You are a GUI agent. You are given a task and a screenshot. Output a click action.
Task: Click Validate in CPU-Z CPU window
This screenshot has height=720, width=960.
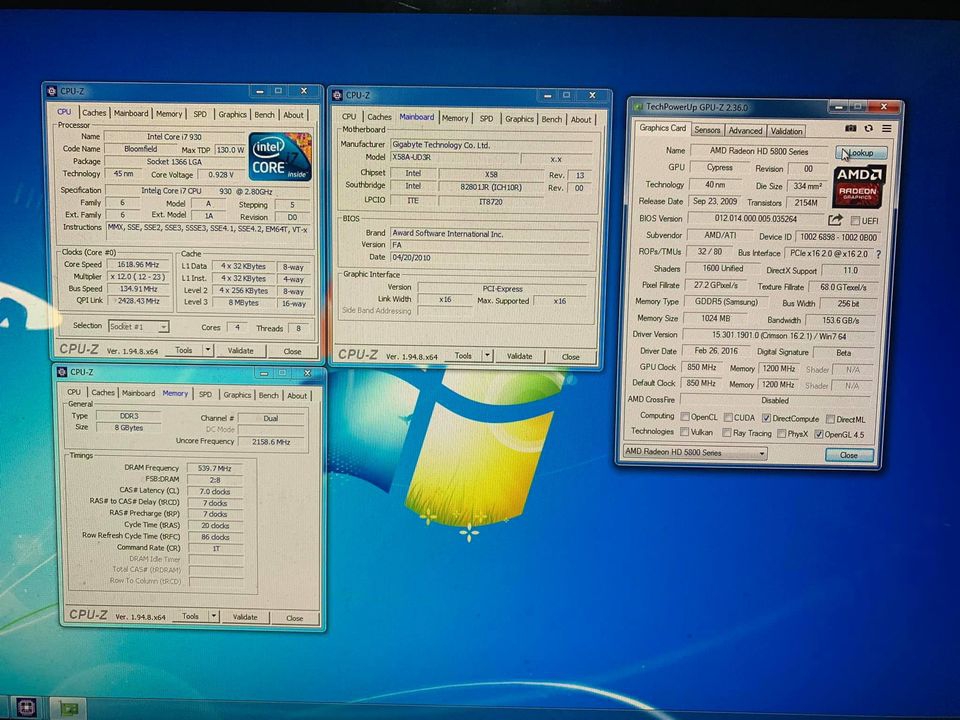coord(241,351)
